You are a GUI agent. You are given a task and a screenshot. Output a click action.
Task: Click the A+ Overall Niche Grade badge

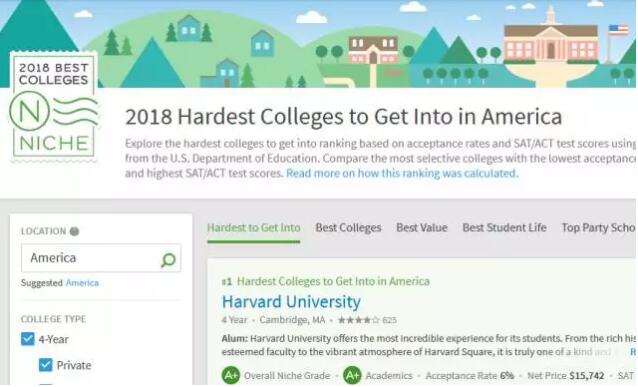(231, 375)
